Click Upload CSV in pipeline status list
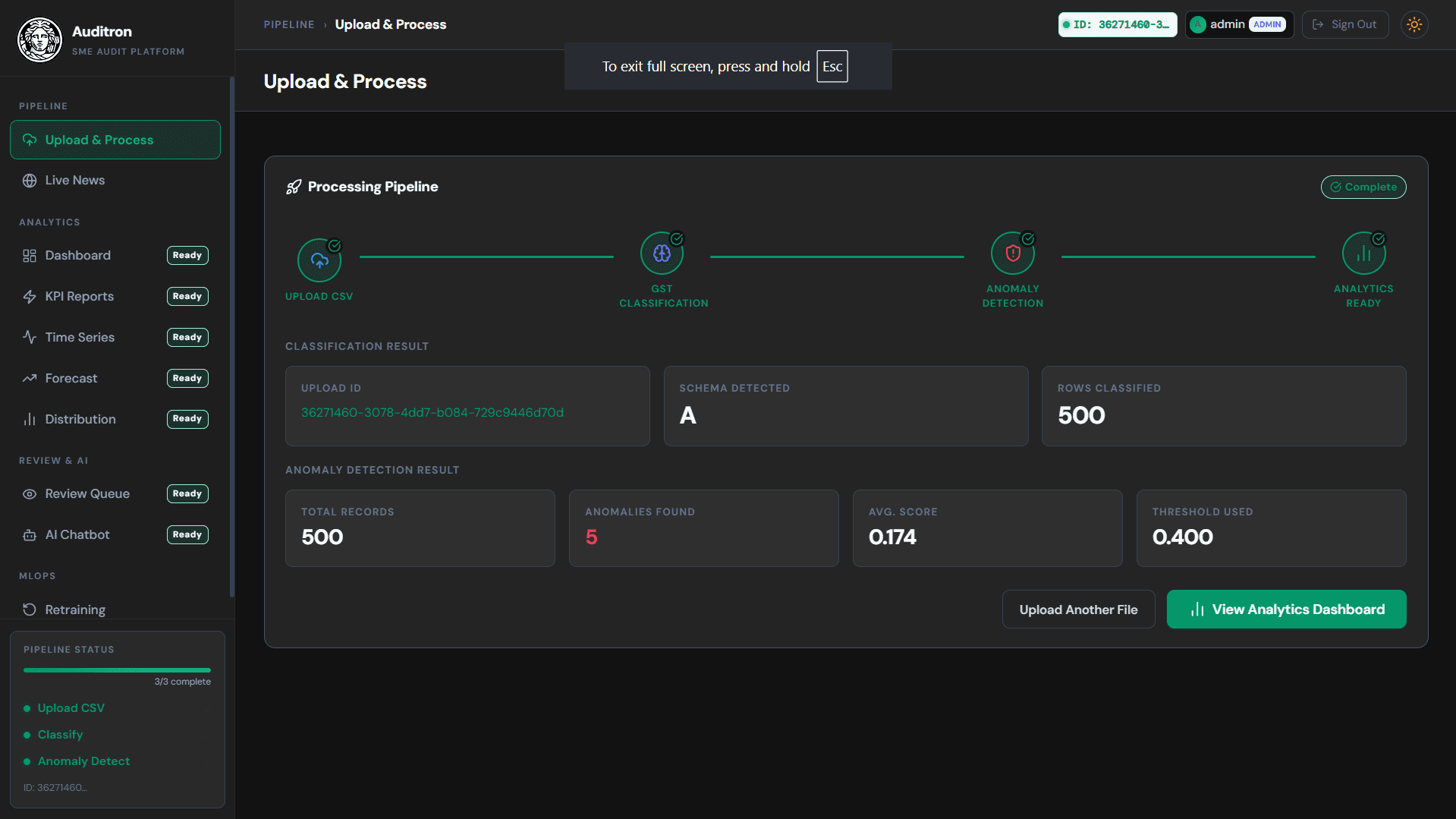1456x819 pixels. [71, 708]
